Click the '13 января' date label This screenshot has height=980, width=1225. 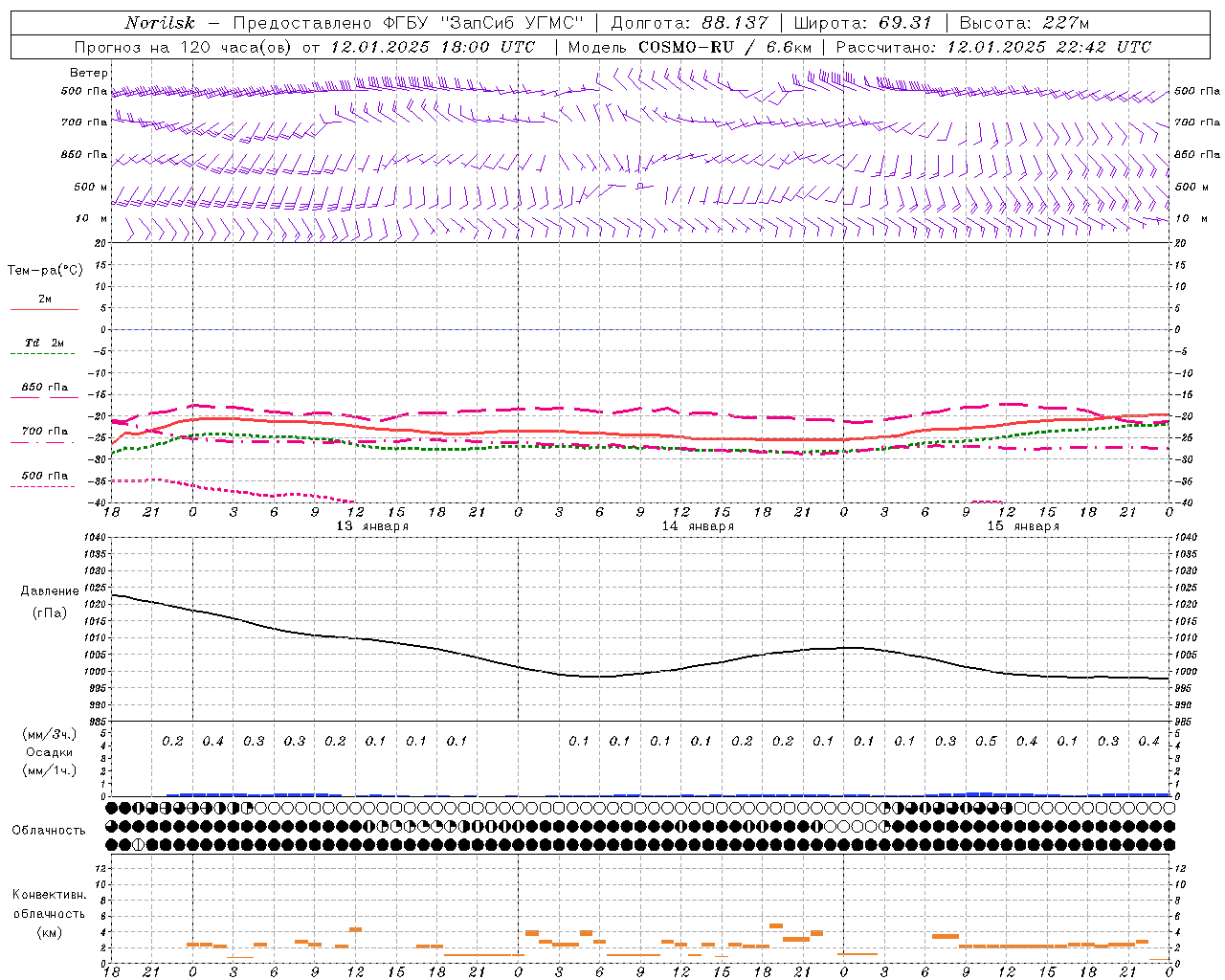coord(372,526)
